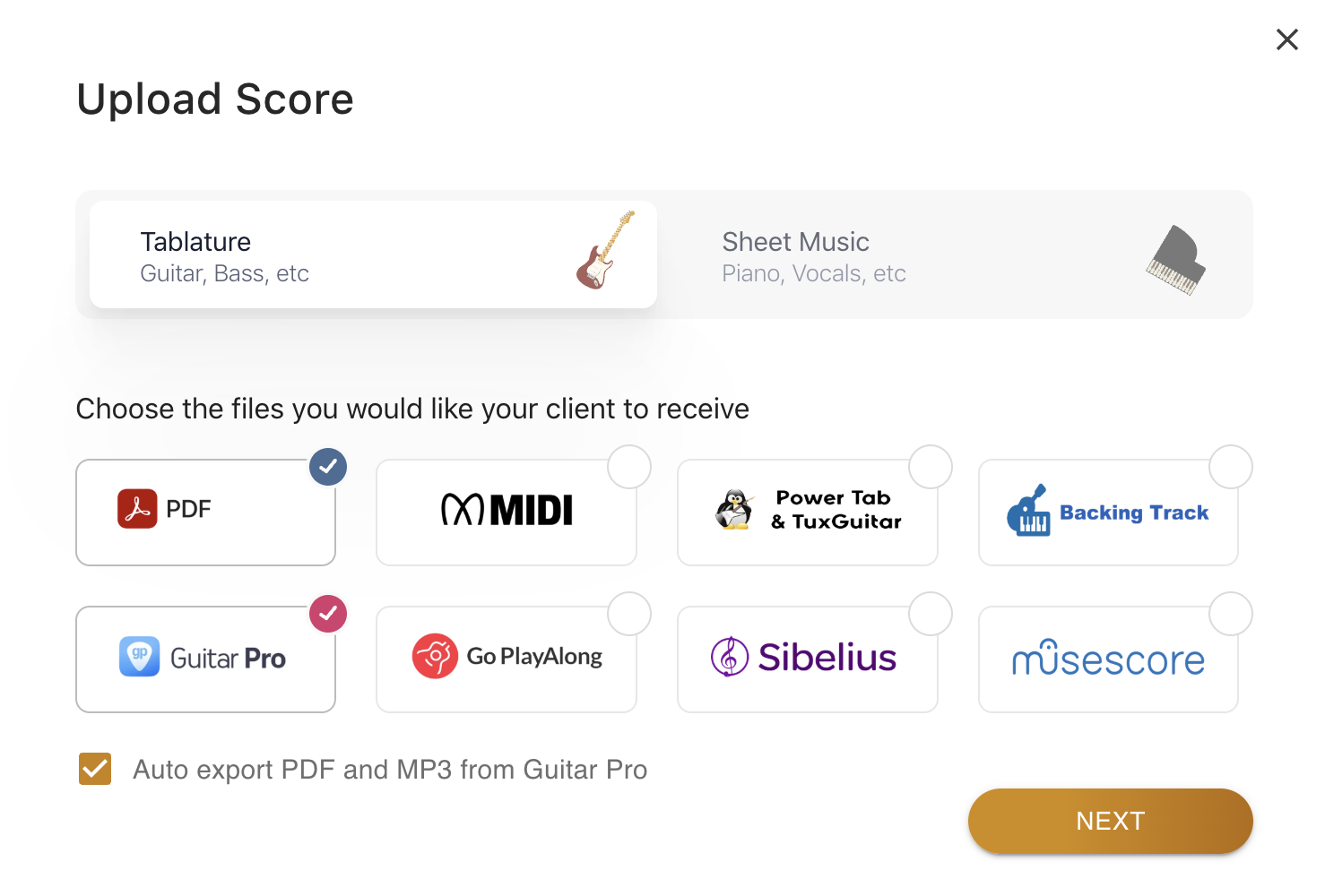Viewport: 1325px width, 896px height.
Task: Disable auto export PDF and MP3 checkbox
Action: [x=95, y=769]
